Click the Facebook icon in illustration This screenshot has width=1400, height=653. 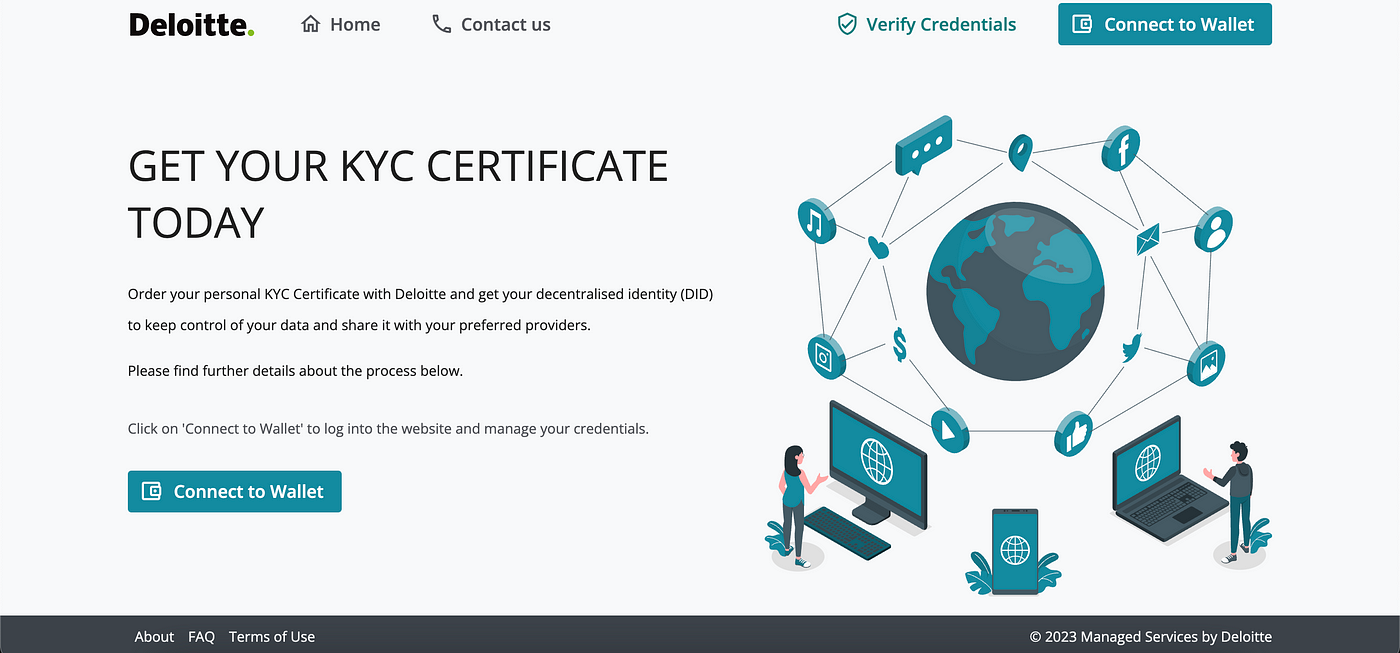tap(1121, 149)
